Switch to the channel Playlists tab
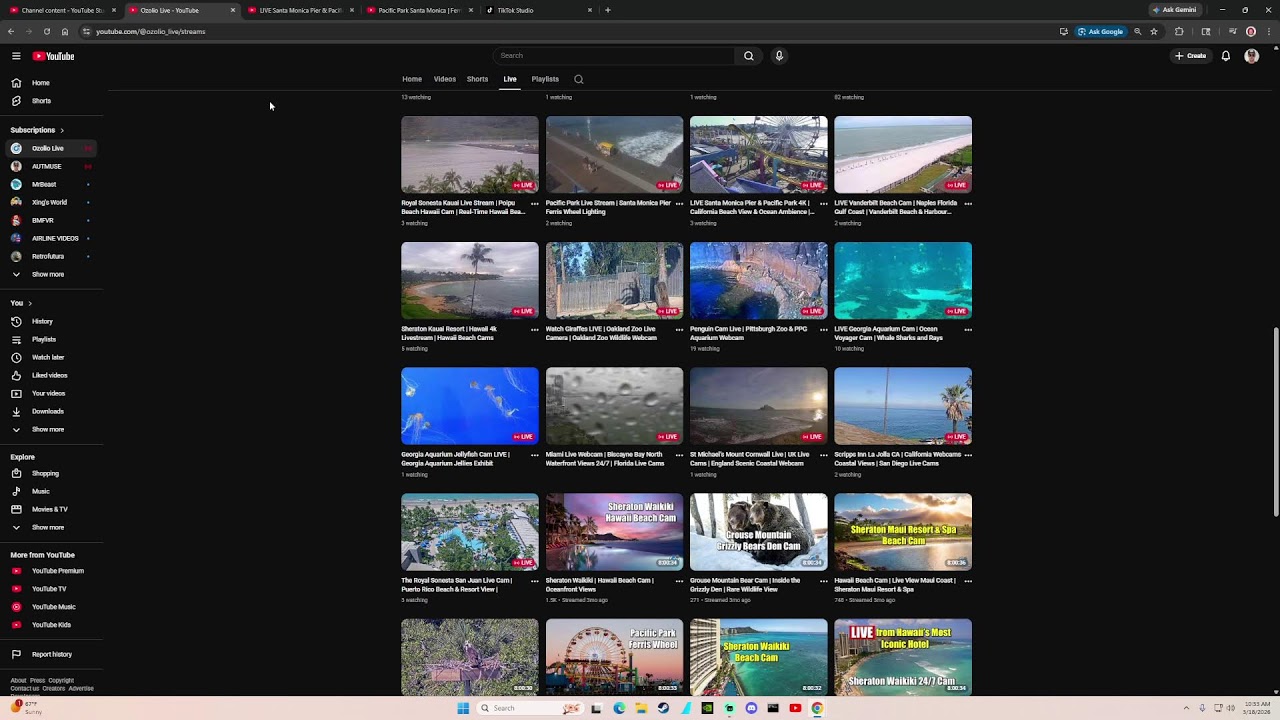 click(x=545, y=79)
